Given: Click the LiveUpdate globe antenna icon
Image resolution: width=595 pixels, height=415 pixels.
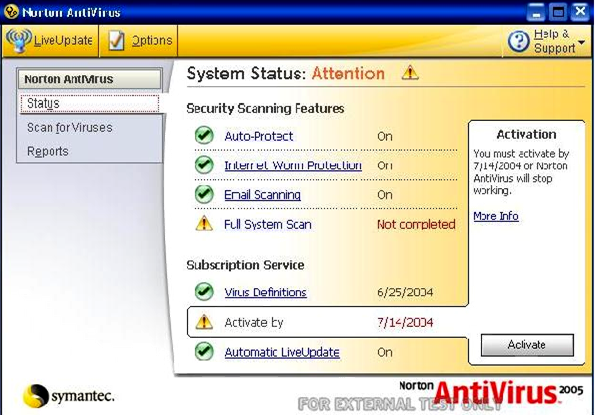Looking at the screenshot, I should point(18,40).
